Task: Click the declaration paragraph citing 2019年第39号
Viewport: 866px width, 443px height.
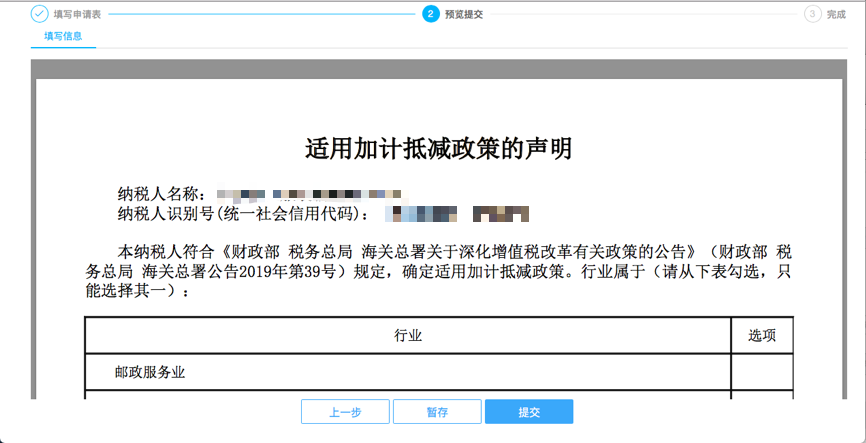Action: point(438,270)
